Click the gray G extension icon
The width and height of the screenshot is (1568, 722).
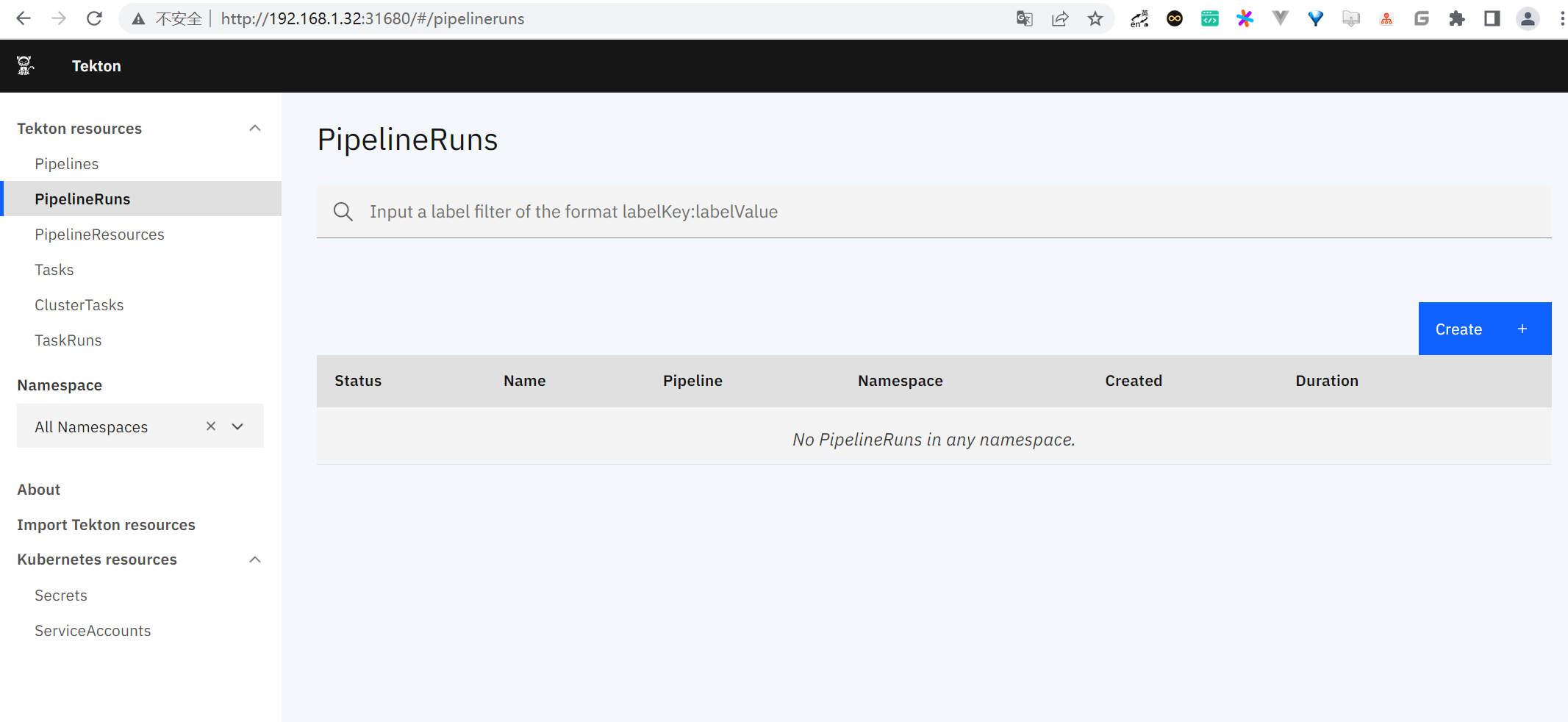pyautogui.click(x=1421, y=18)
